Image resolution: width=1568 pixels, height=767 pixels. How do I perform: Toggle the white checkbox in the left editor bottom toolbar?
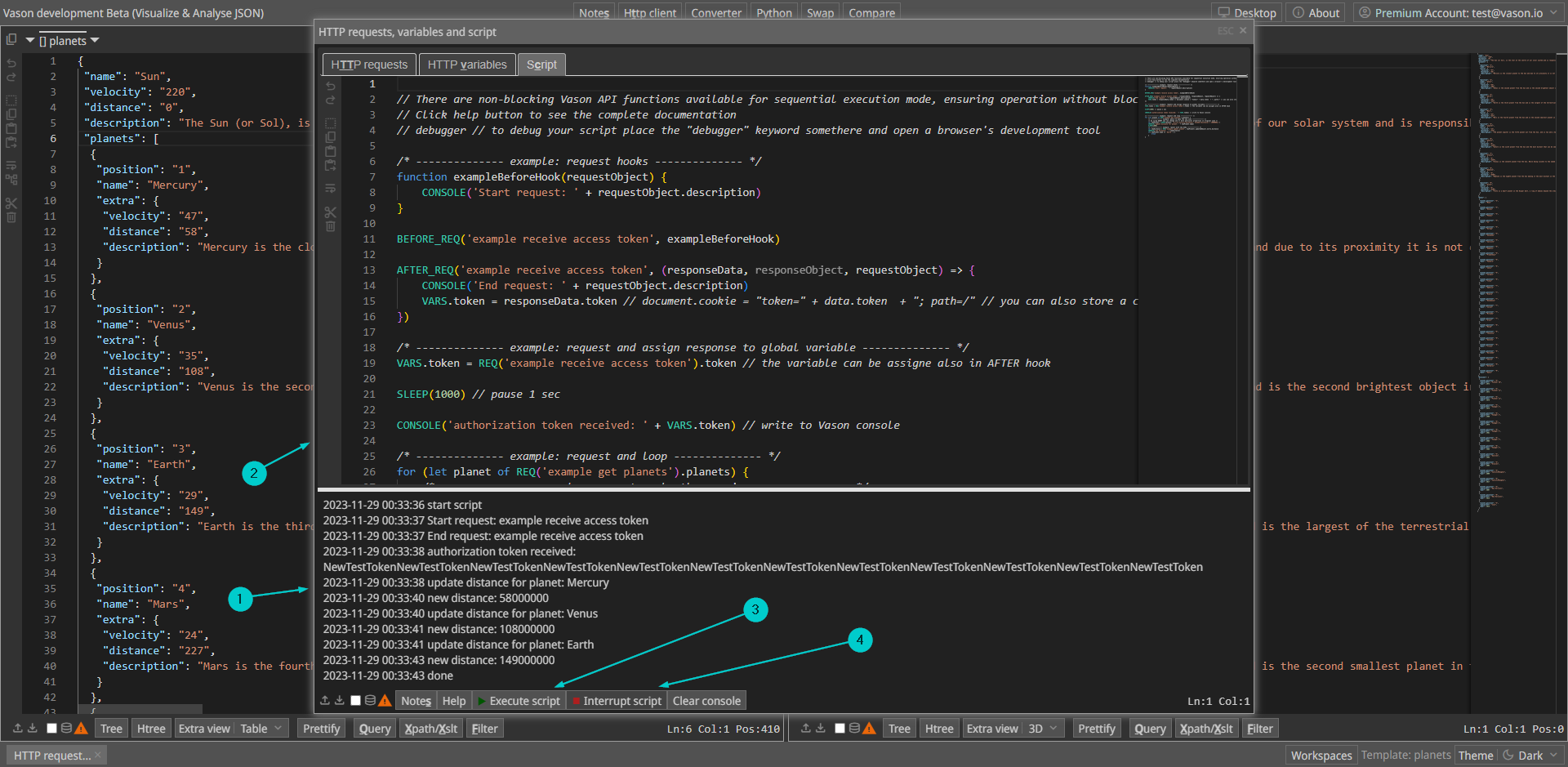(x=51, y=729)
